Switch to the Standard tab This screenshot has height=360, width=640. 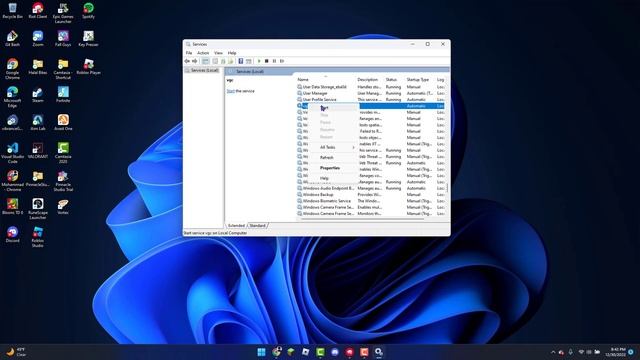pos(257,225)
